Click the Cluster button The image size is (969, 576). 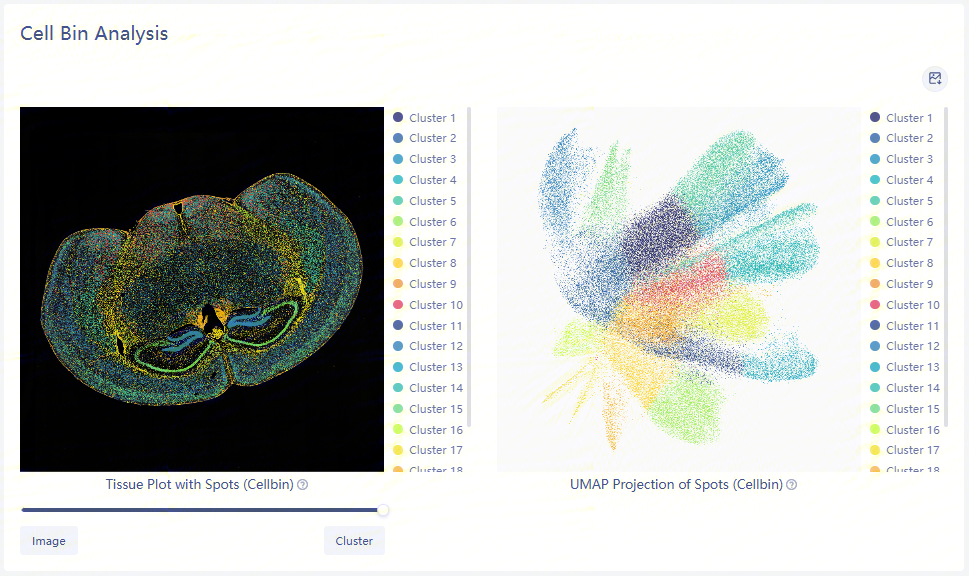point(354,541)
